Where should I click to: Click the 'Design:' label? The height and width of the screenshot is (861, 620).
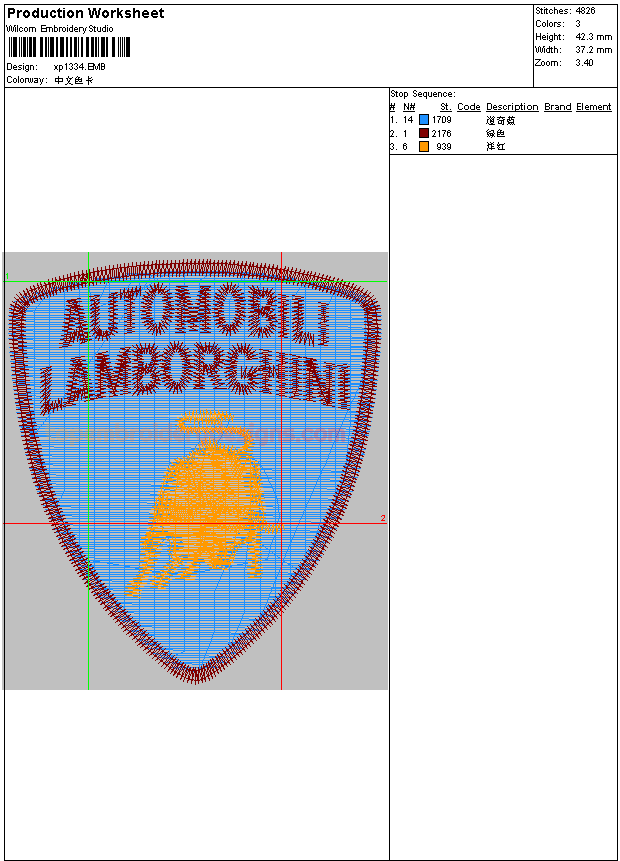22,67
